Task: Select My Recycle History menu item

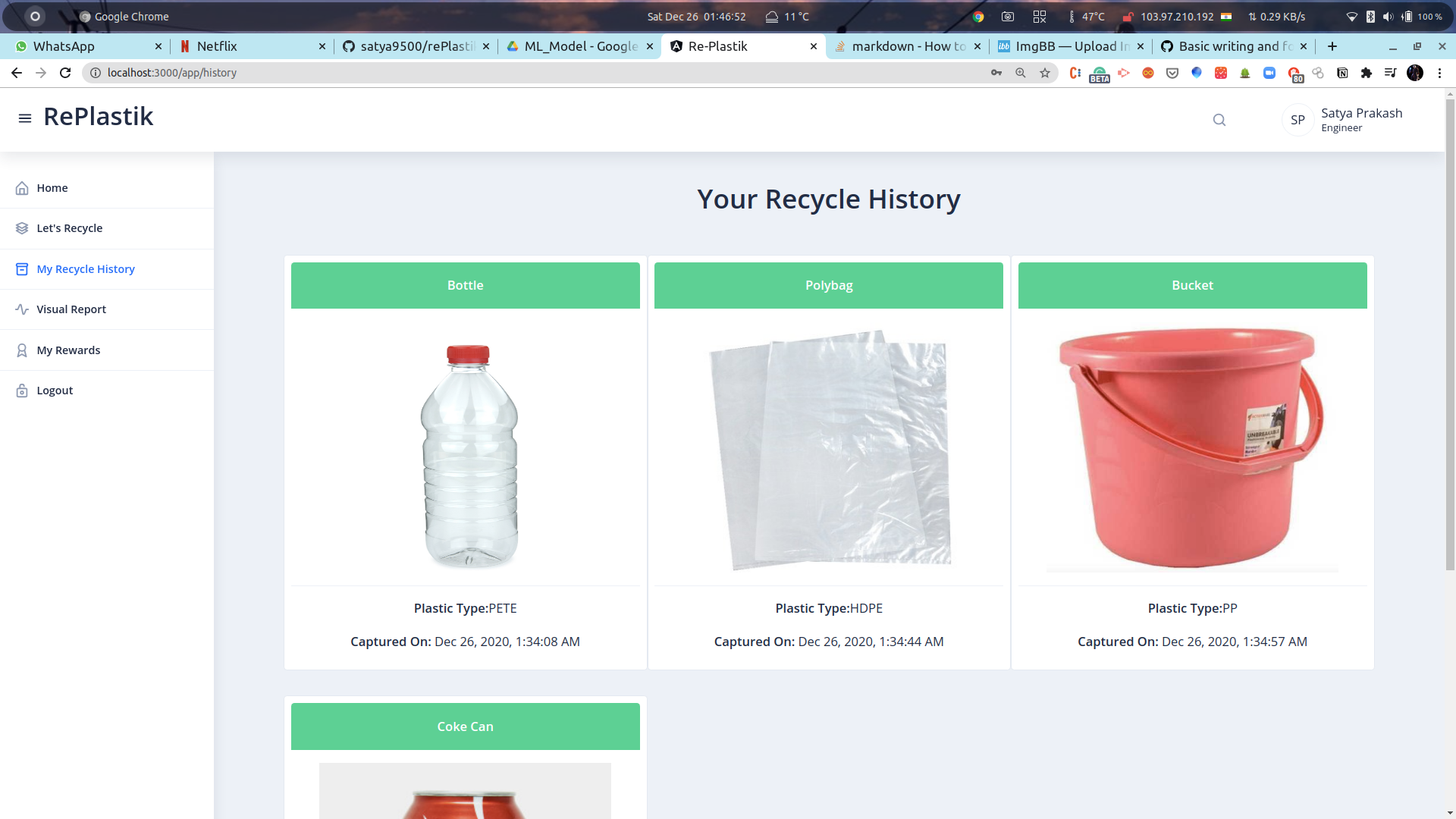Action: tap(85, 268)
